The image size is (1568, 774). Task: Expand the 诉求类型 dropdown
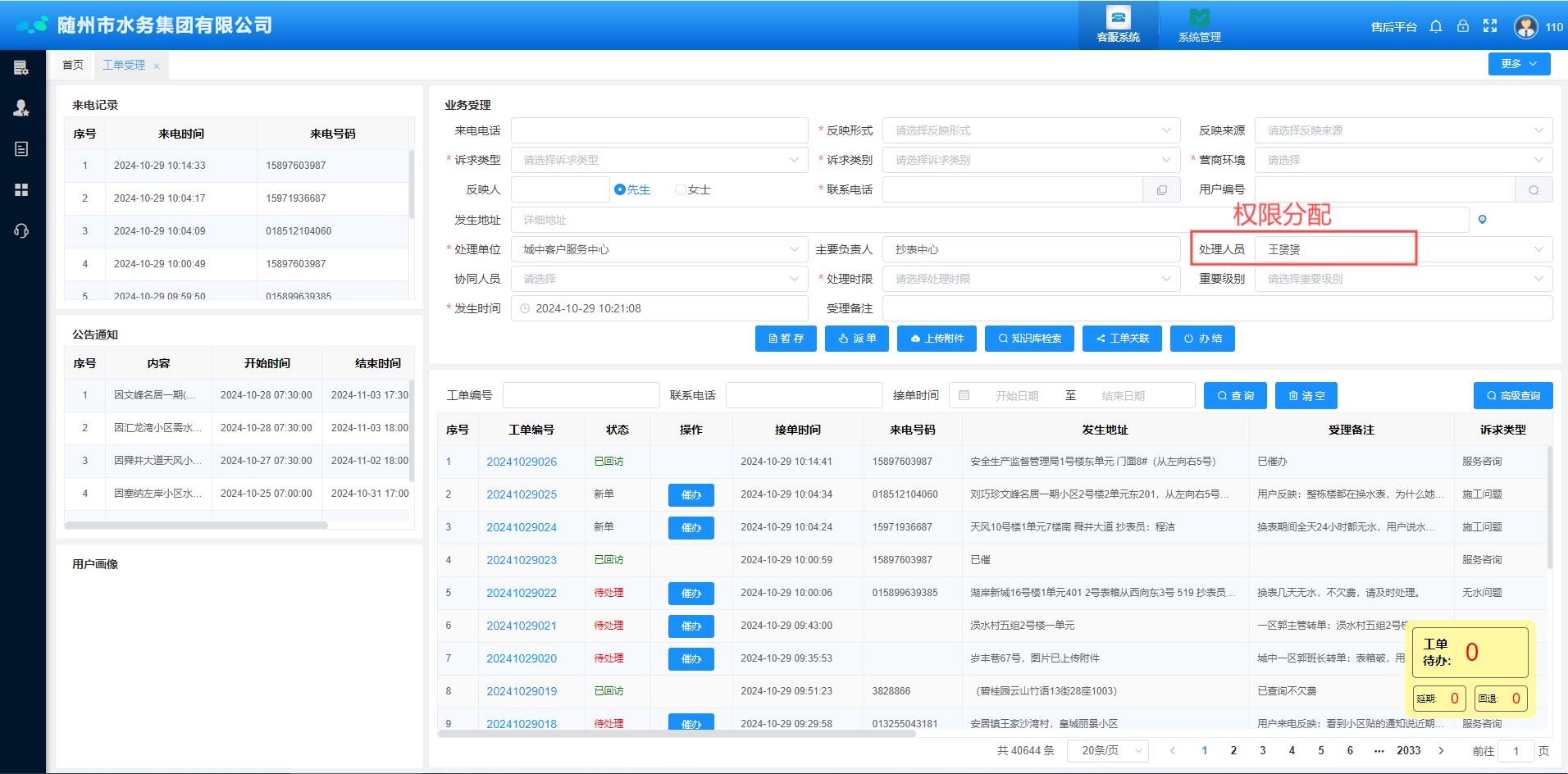tap(659, 160)
